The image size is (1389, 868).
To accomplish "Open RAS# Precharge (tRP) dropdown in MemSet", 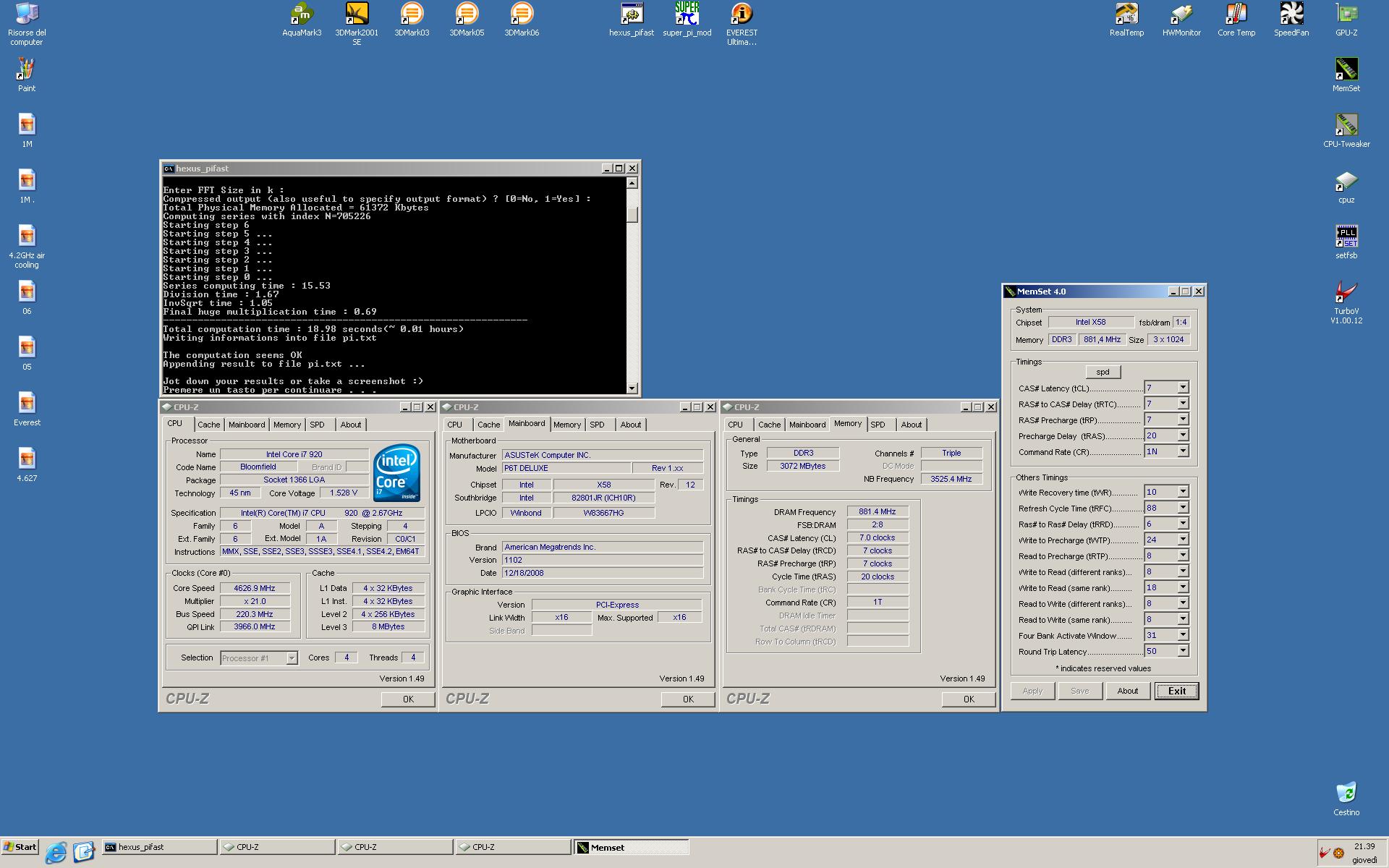I will (1183, 420).
